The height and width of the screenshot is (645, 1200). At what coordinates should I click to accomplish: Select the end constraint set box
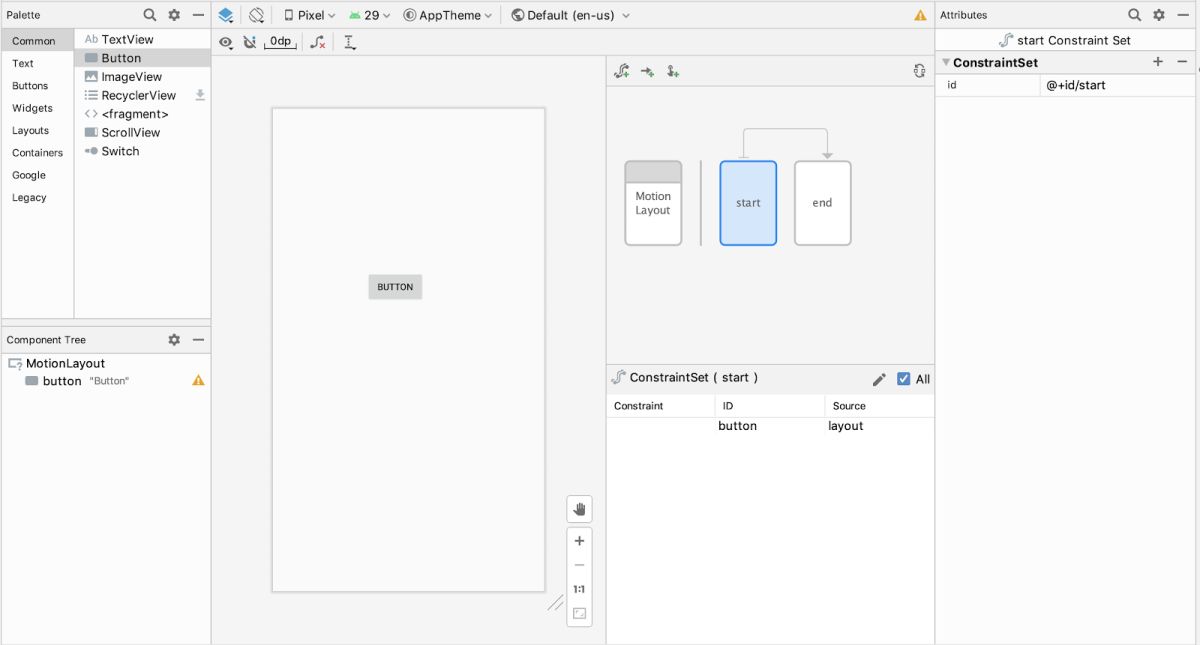coord(822,203)
